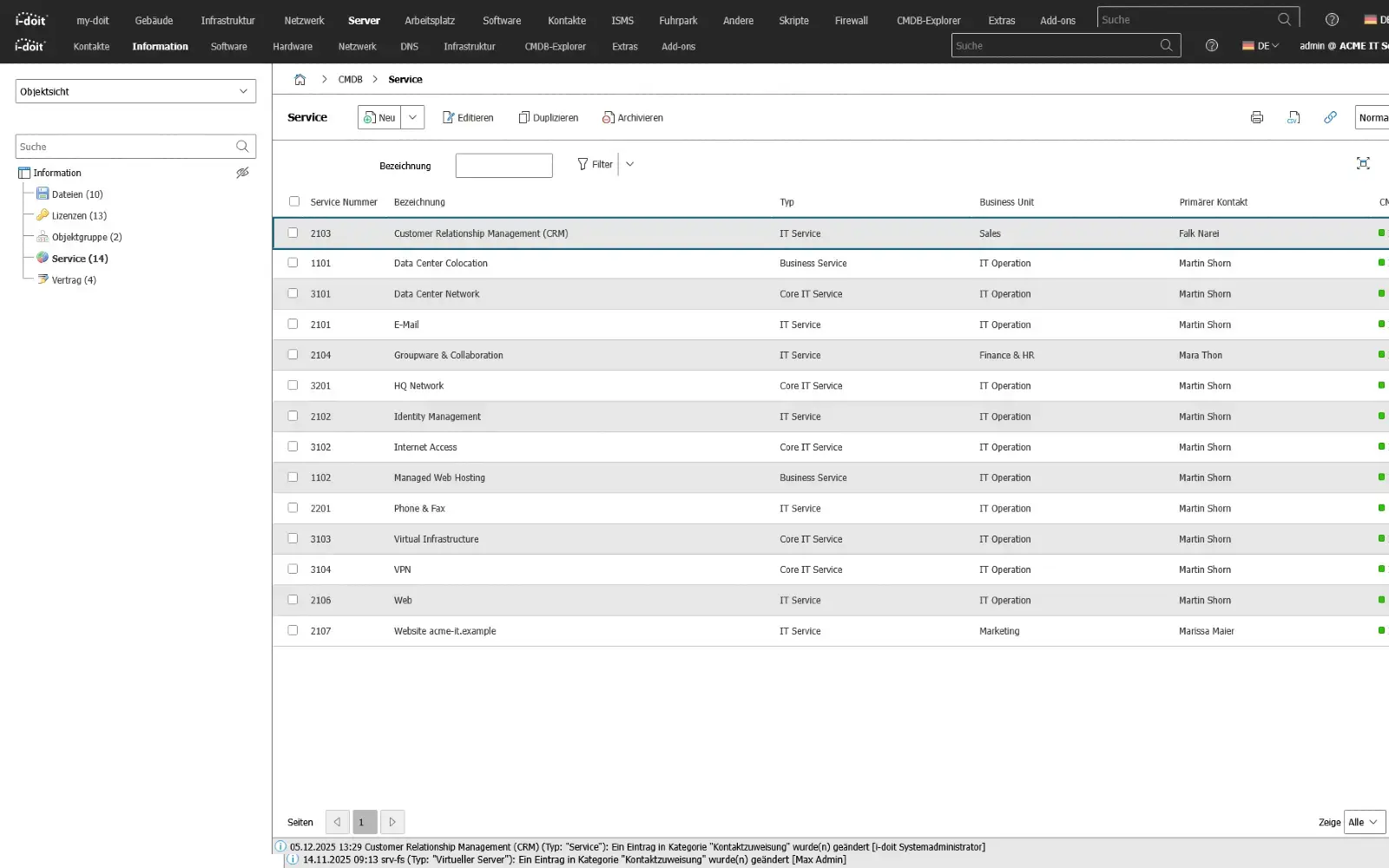The height and width of the screenshot is (868, 1389).
Task: Select all services via header checkbox
Action: [x=294, y=201]
